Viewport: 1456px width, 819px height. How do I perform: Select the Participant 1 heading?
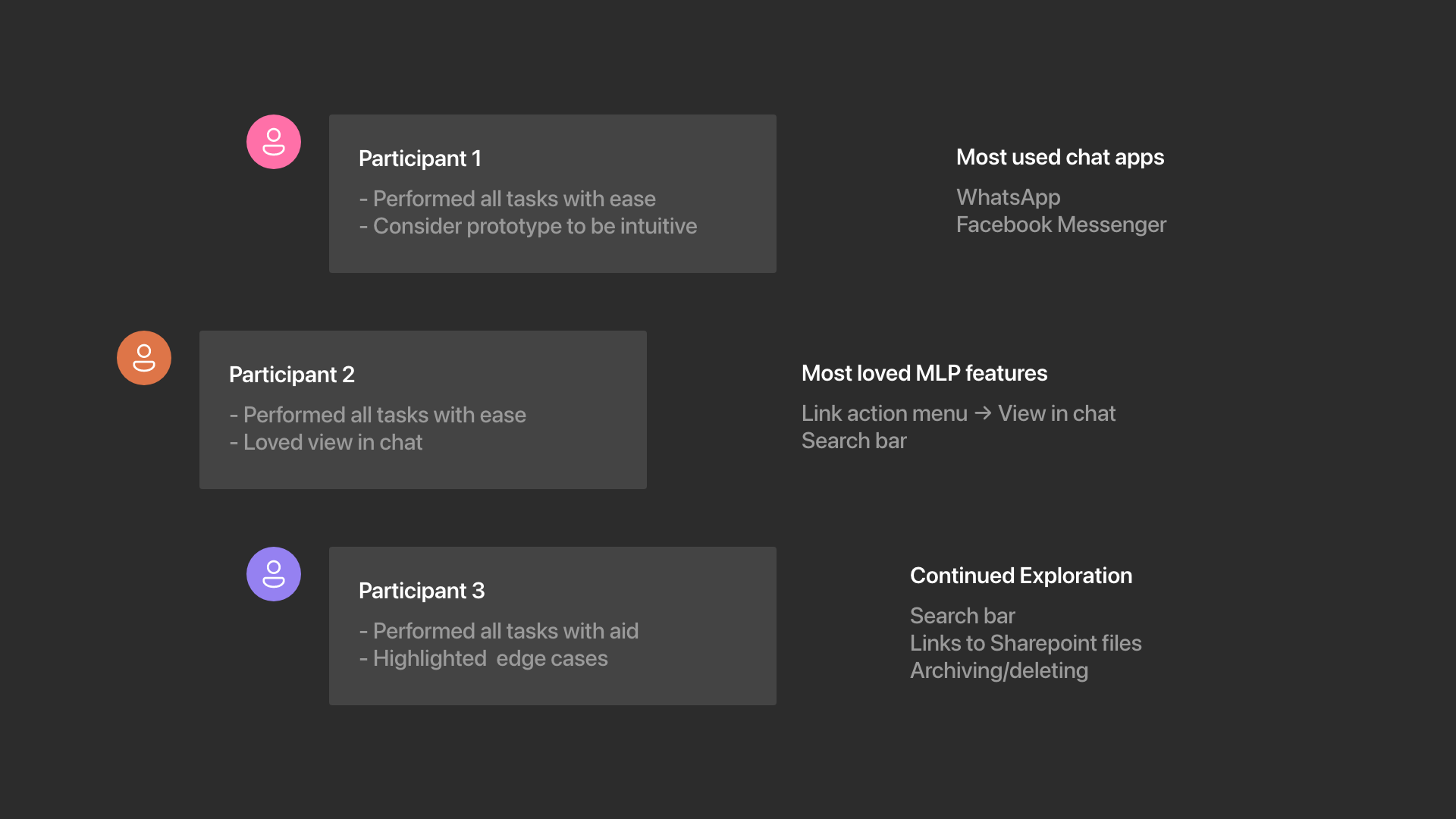tap(420, 158)
